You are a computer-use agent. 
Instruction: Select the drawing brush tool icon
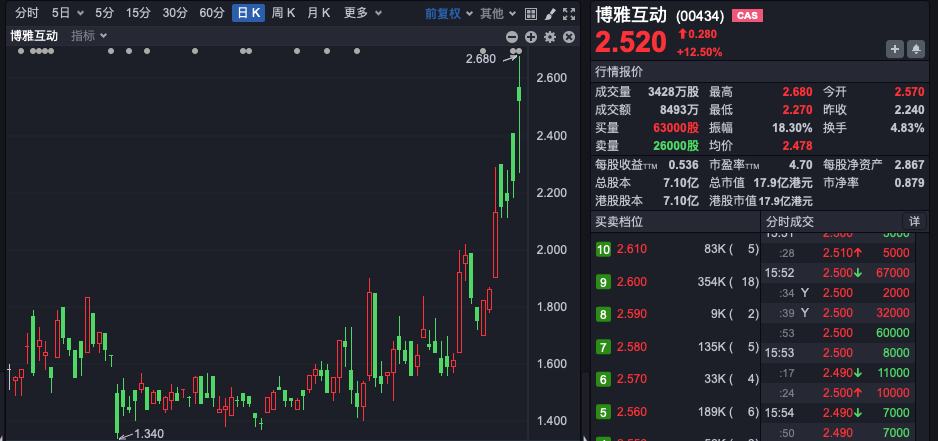(x=550, y=13)
